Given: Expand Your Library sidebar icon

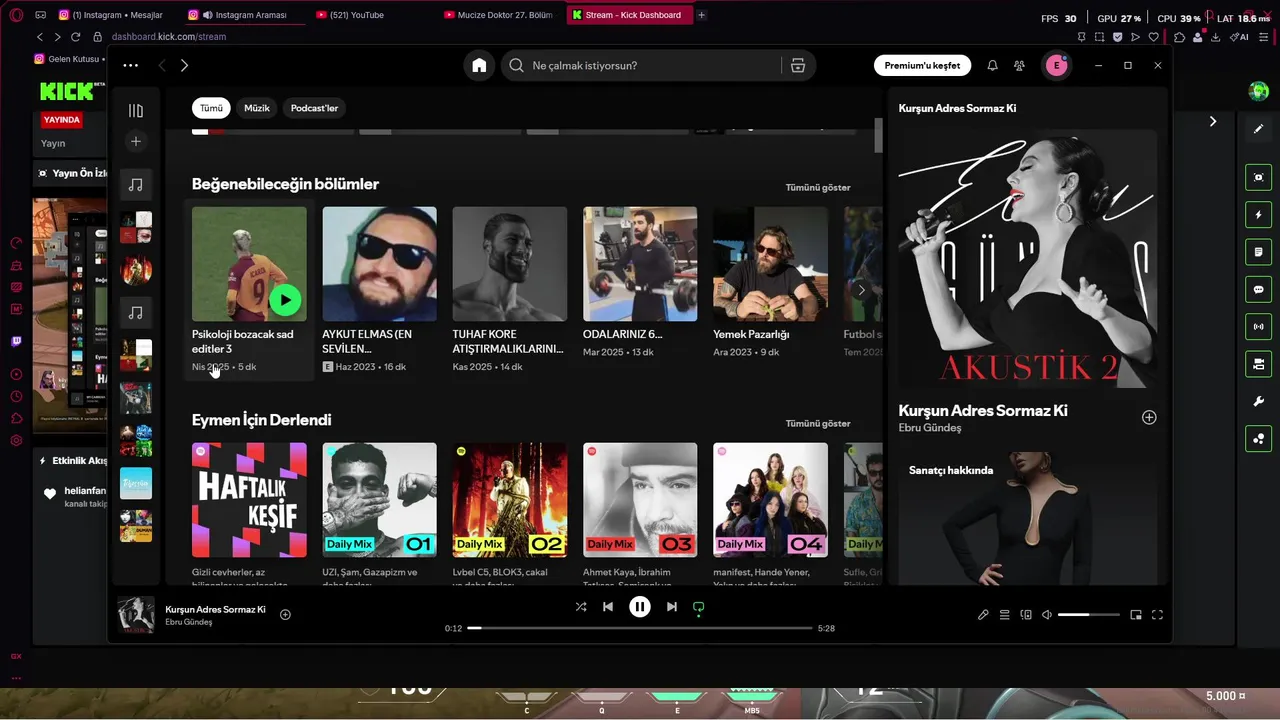Looking at the screenshot, I should pos(136,111).
